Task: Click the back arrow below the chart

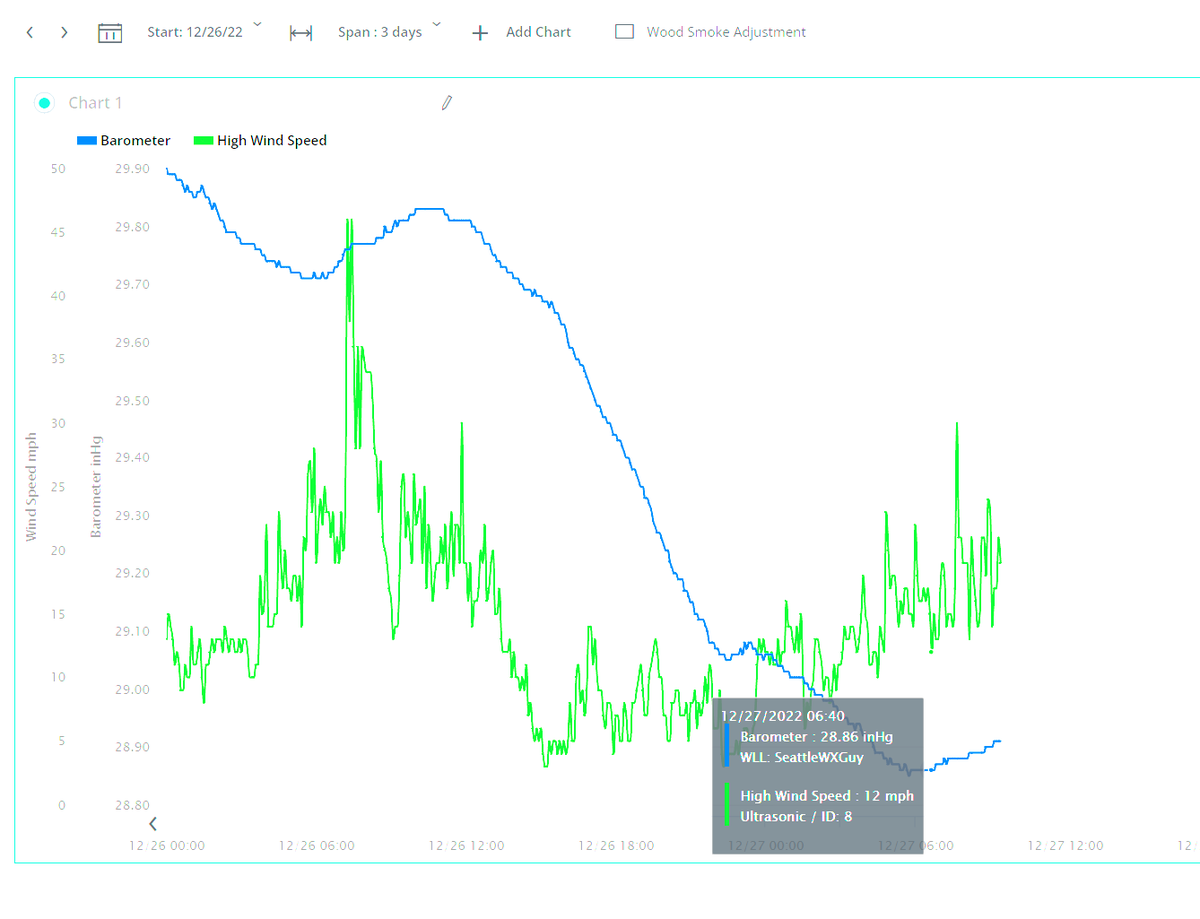Action: 153,823
